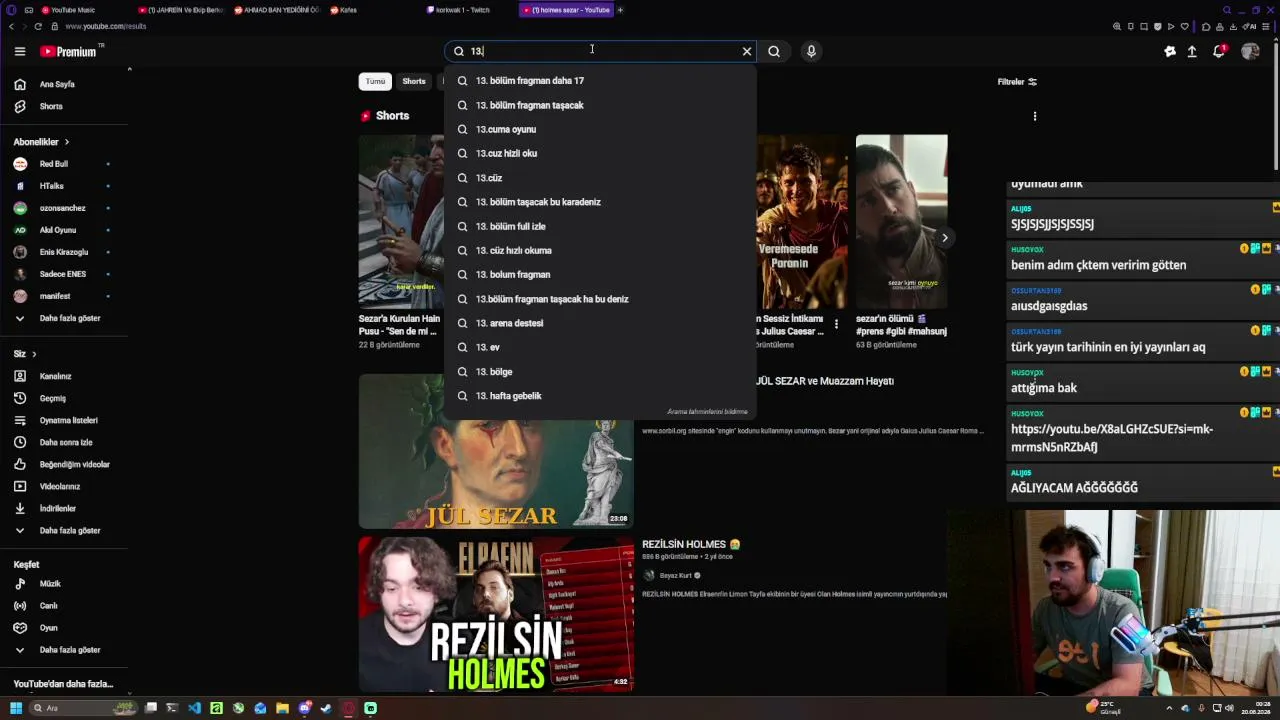Switch to the YouTube Music browser tab
Viewport: 1280px width, 720px height.
tap(72, 10)
